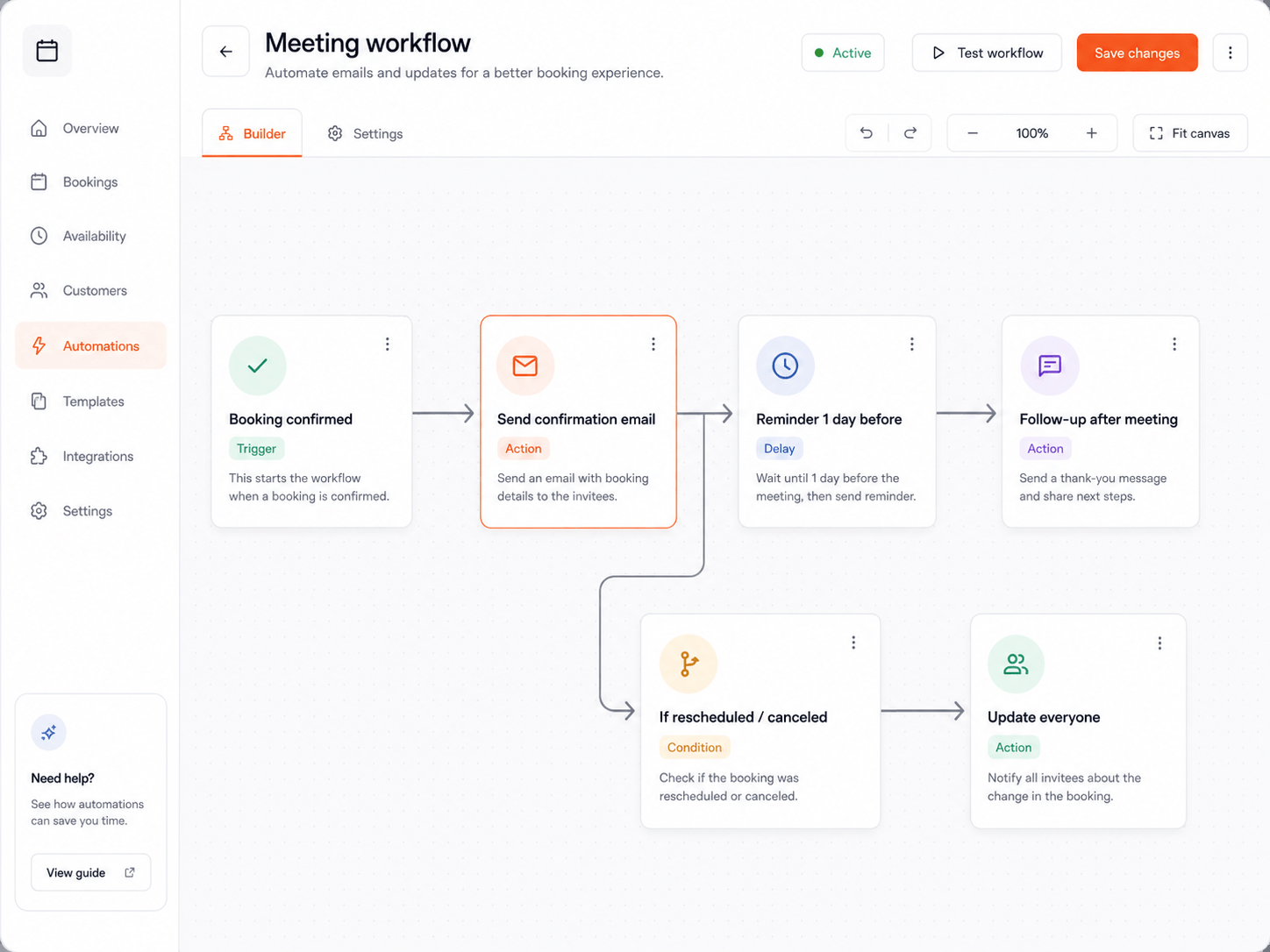The image size is (1270, 952).
Task: Select the Update everyone title
Action: pos(1044,717)
